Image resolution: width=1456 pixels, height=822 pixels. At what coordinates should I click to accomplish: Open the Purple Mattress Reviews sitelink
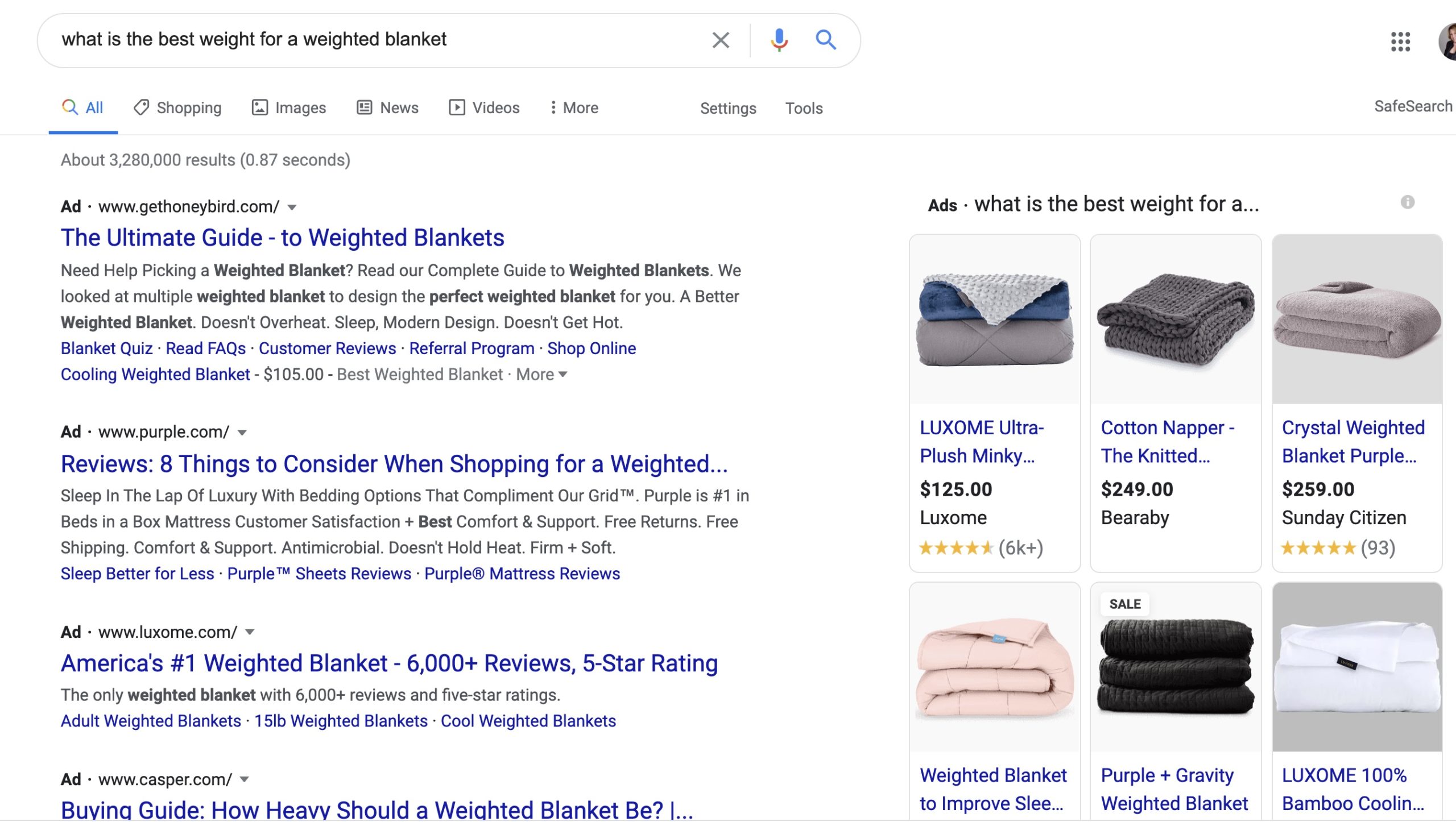pyautogui.click(x=522, y=574)
